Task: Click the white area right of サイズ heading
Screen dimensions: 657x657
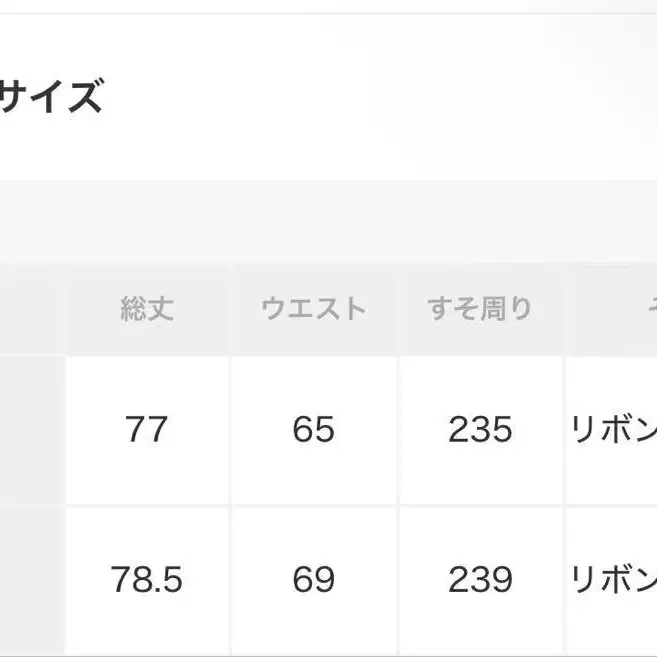Action: coord(380,98)
